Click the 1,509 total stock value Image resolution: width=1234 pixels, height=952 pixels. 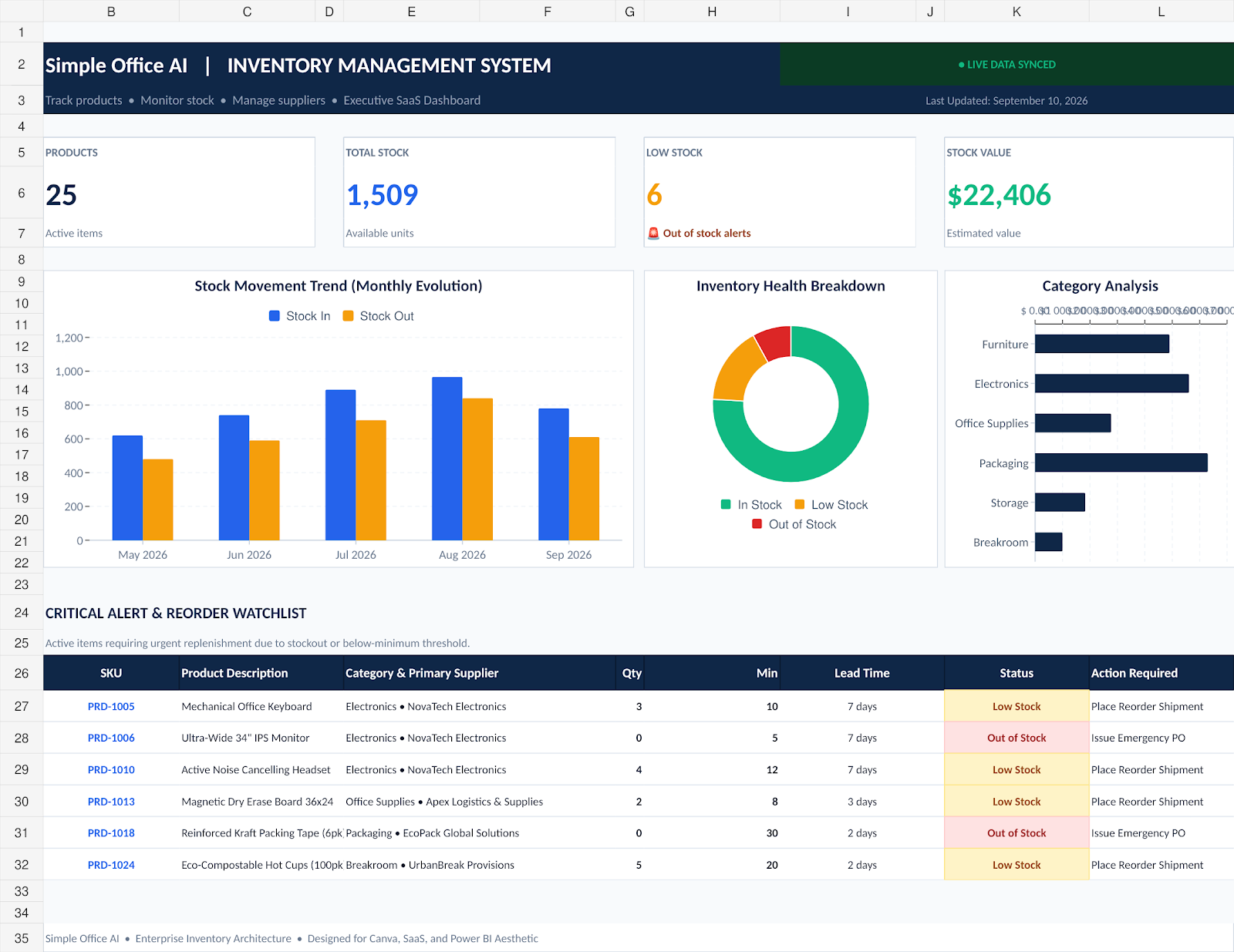pos(382,195)
